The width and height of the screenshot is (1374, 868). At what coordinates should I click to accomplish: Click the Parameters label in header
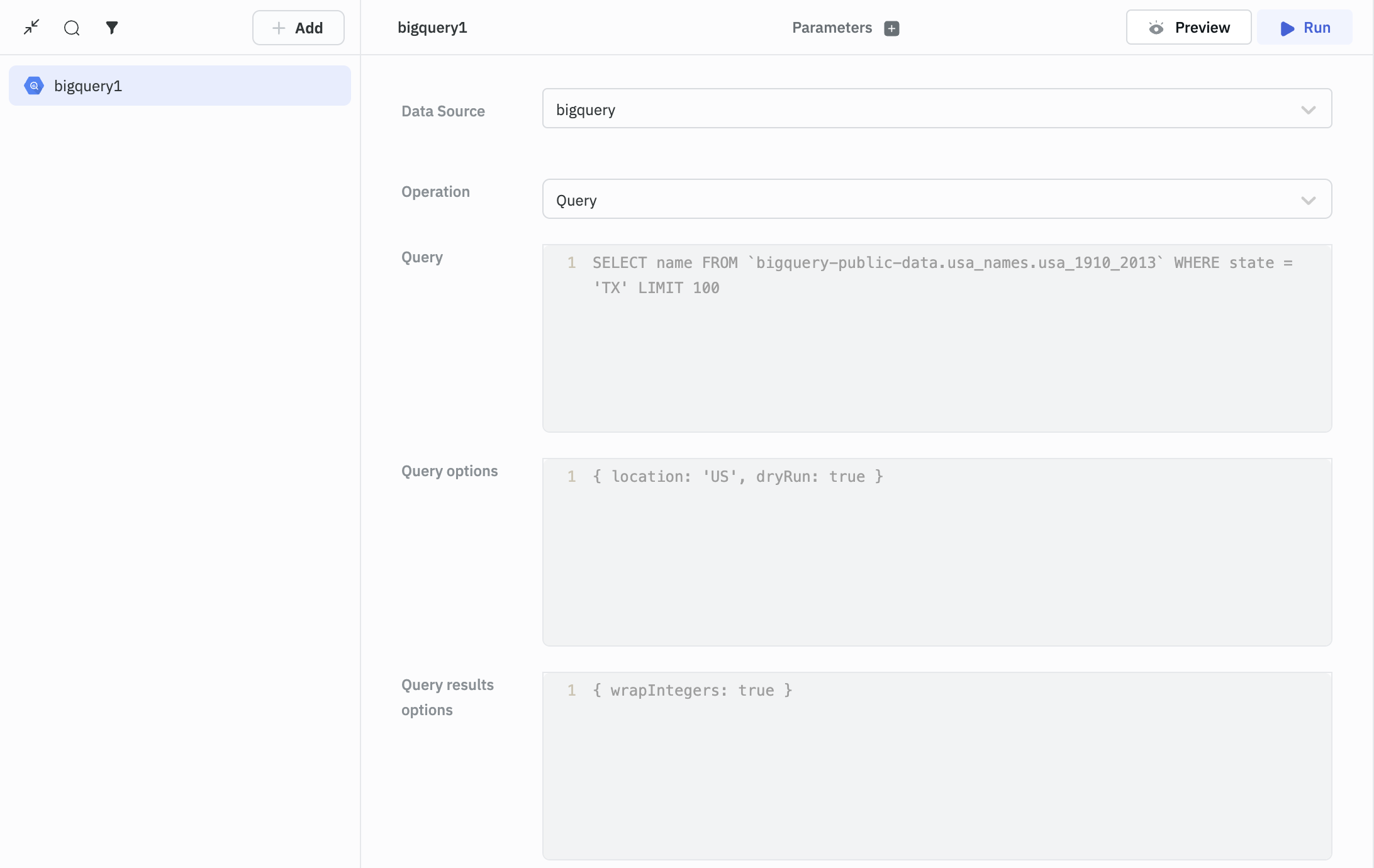click(x=832, y=28)
